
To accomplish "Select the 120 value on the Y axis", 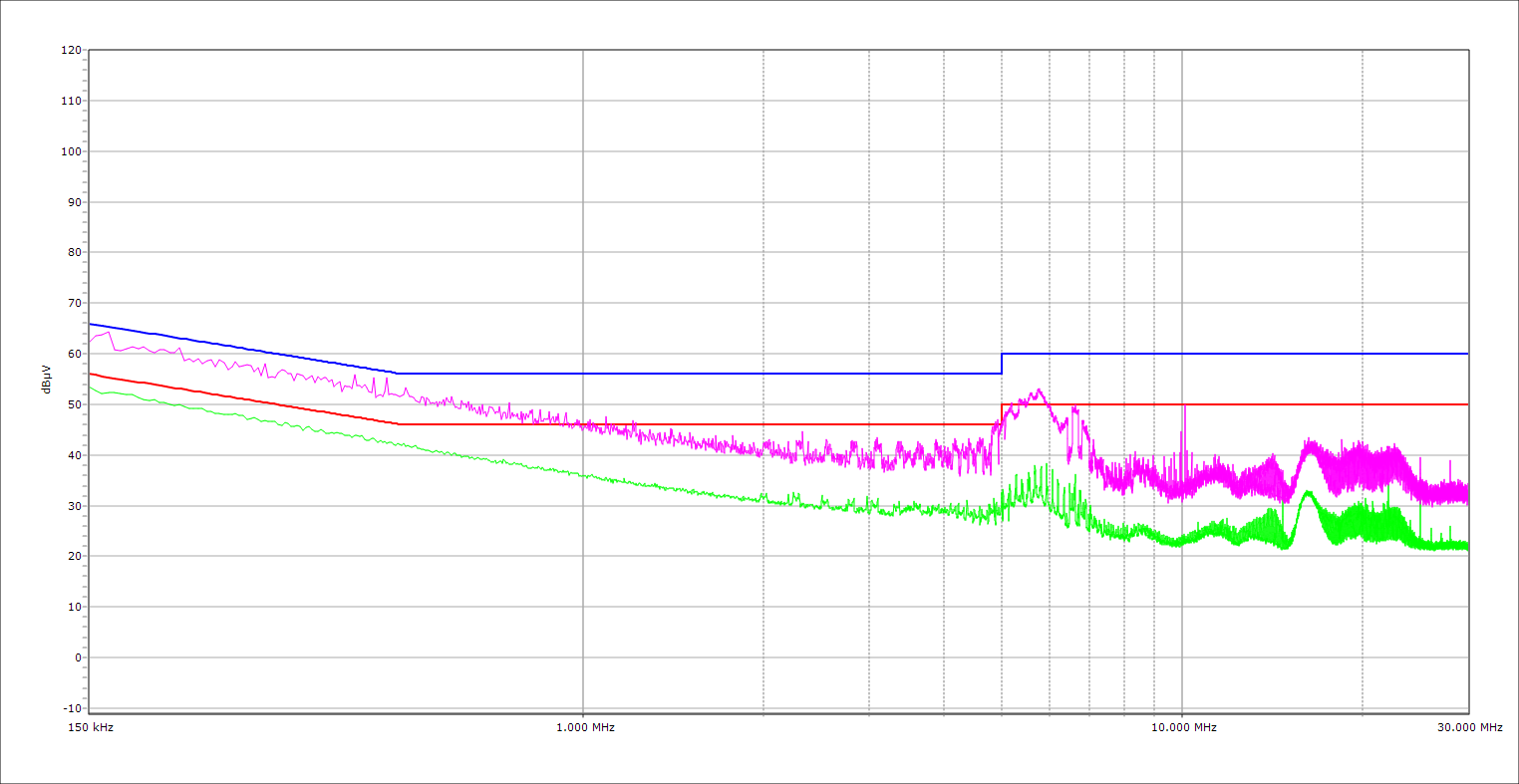I will (71, 50).
